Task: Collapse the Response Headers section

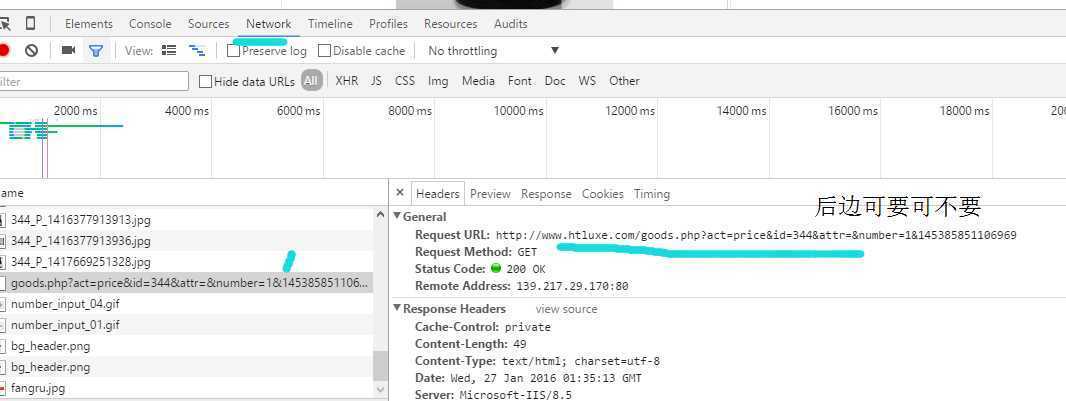Action: click(397, 308)
